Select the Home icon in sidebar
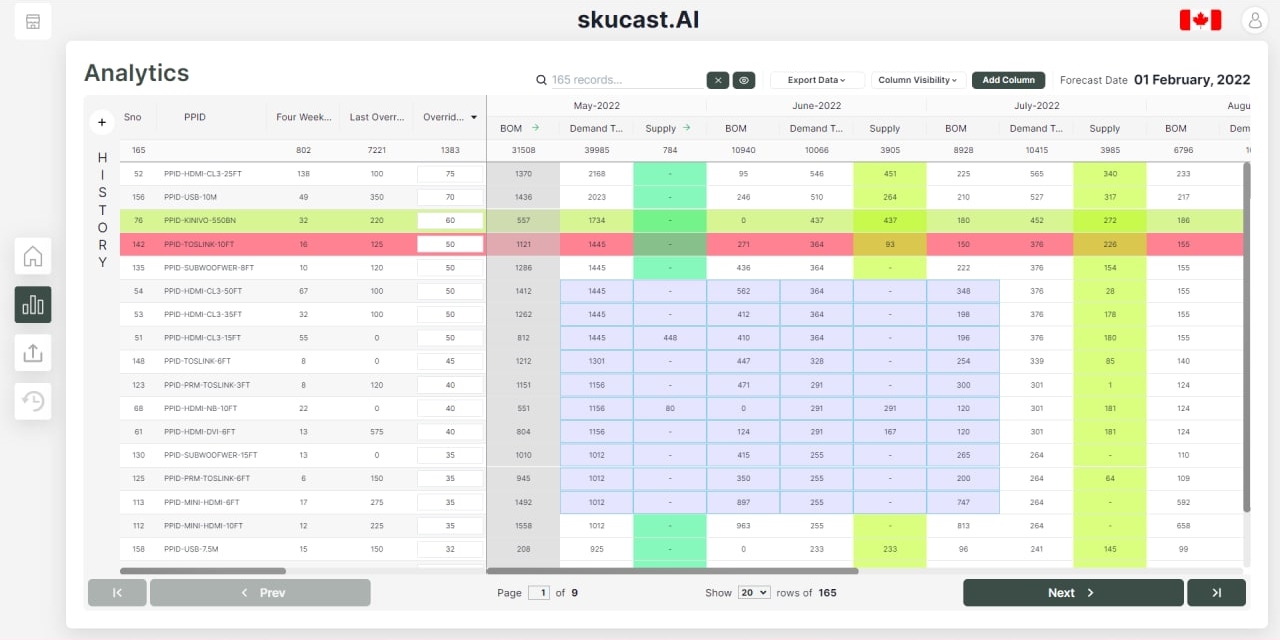Viewport: 1280px width, 640px height. pyautogui.click(x=32, y=256)
